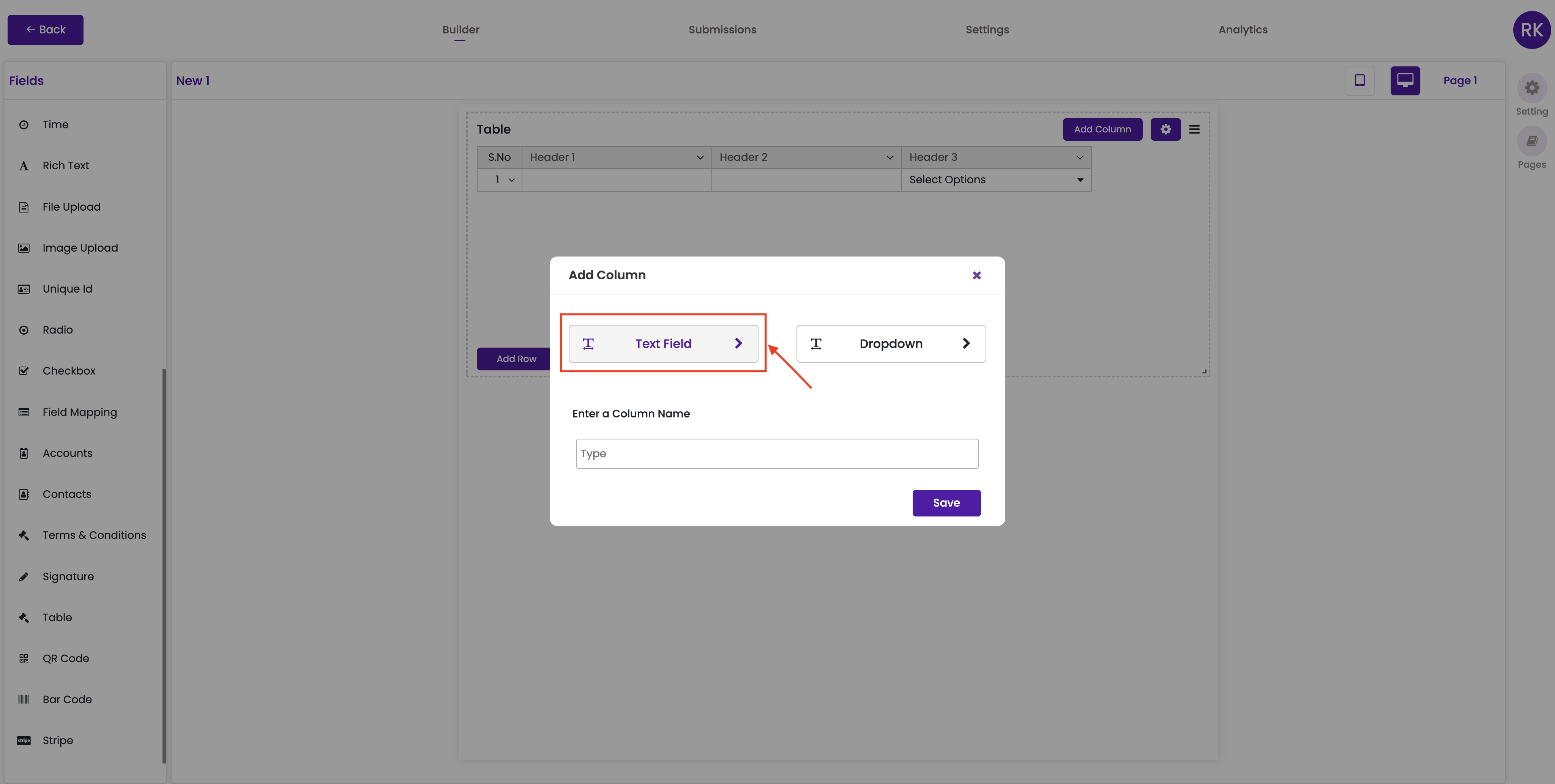Switch to the Analytics tab
The width and height of the screenshot is (1555, 784).
1242,30
